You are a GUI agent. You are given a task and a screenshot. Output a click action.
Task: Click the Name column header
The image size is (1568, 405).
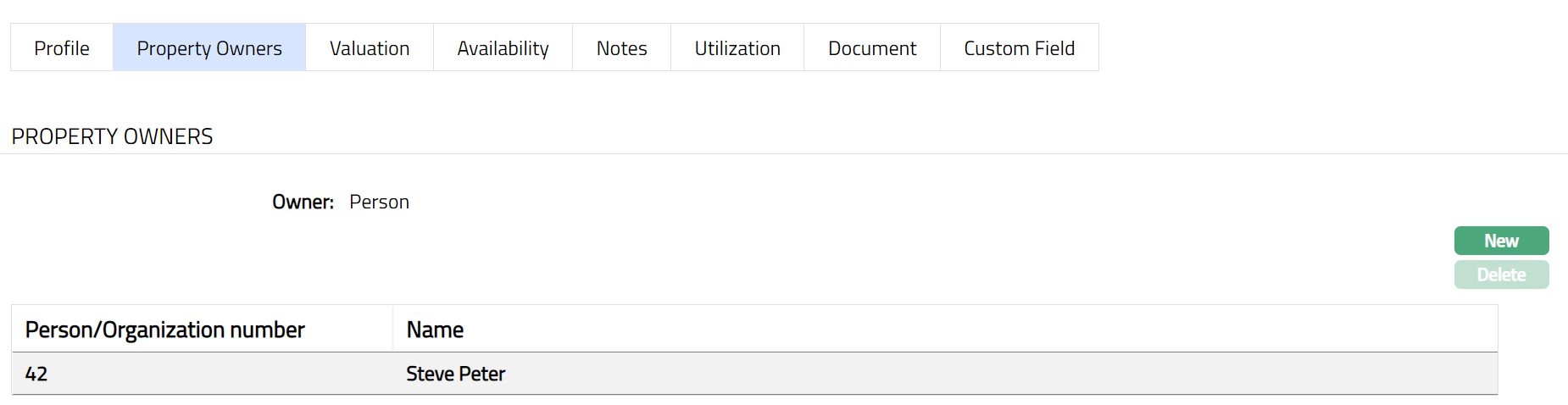coord(435,330)
